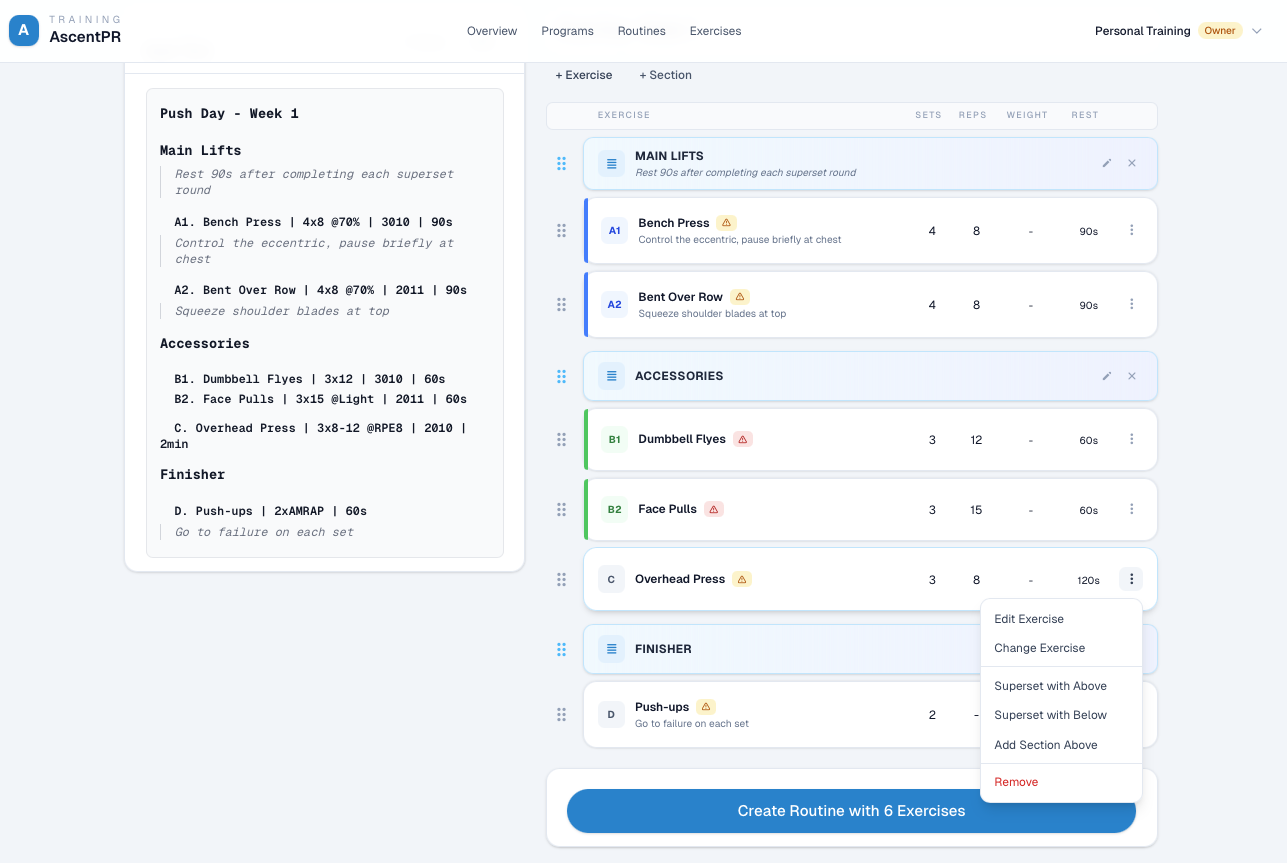This screenshot has width=1287, height=863.
Task: Open the Exercises page from the top navigation
Action: pyautogui.click(x=715, y=31)
